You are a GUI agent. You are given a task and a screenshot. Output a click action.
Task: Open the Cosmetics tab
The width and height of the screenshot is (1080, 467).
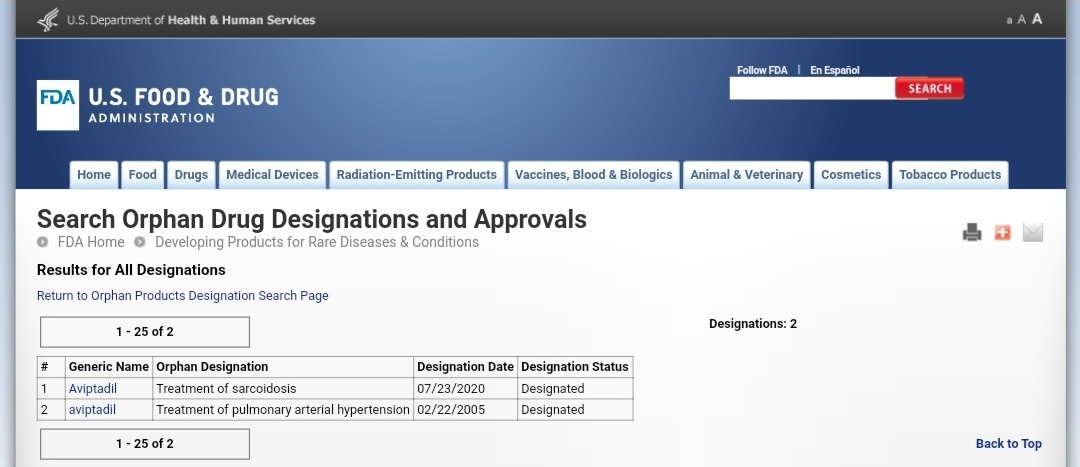(851, 175)
